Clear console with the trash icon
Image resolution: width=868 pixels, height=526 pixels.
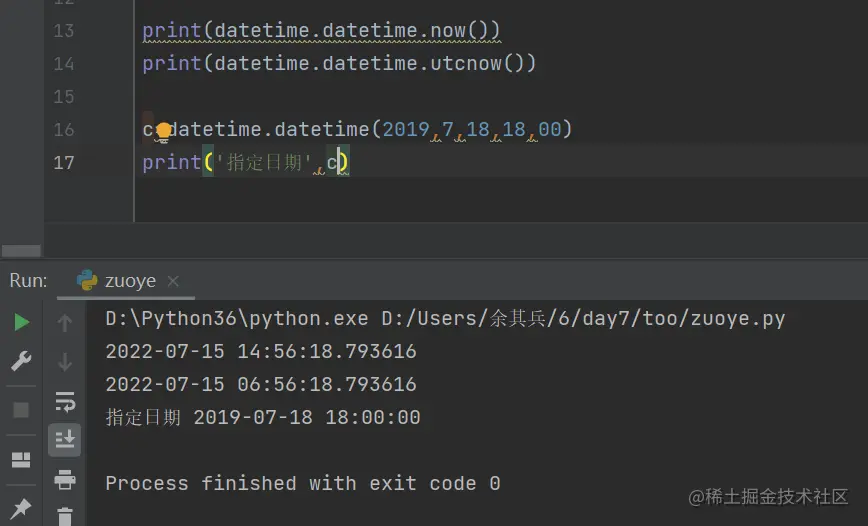point(65,515)
